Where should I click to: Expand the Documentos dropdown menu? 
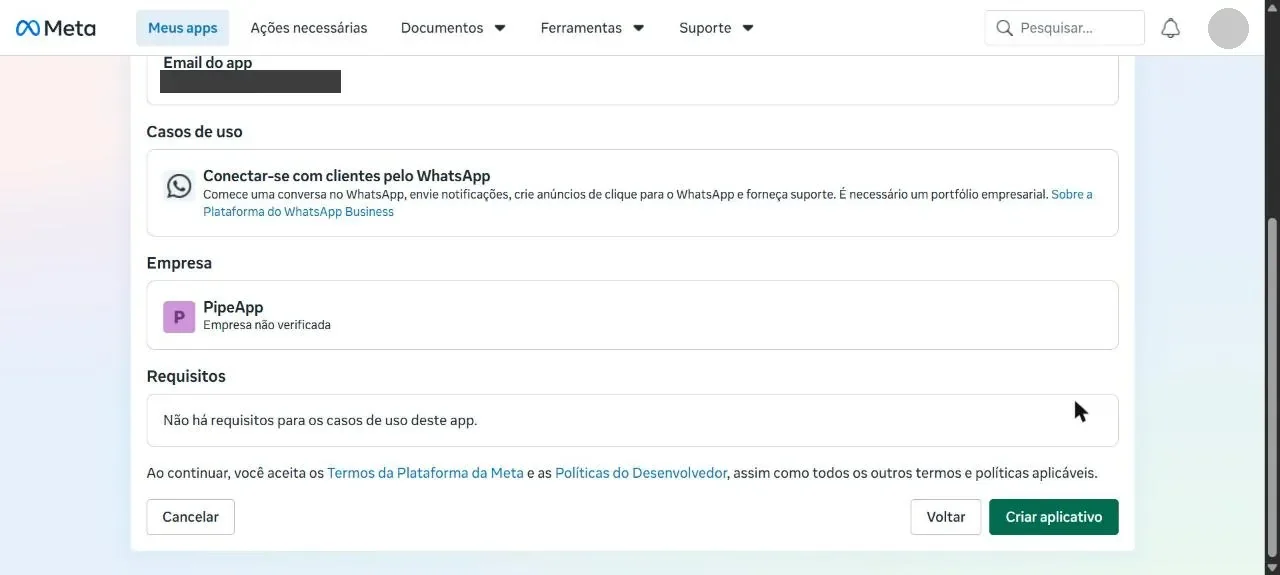point(453,28)
